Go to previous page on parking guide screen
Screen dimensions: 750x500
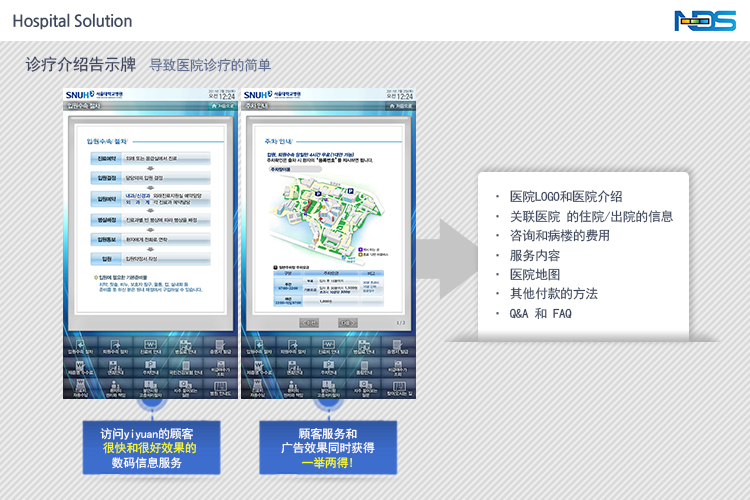310,323
